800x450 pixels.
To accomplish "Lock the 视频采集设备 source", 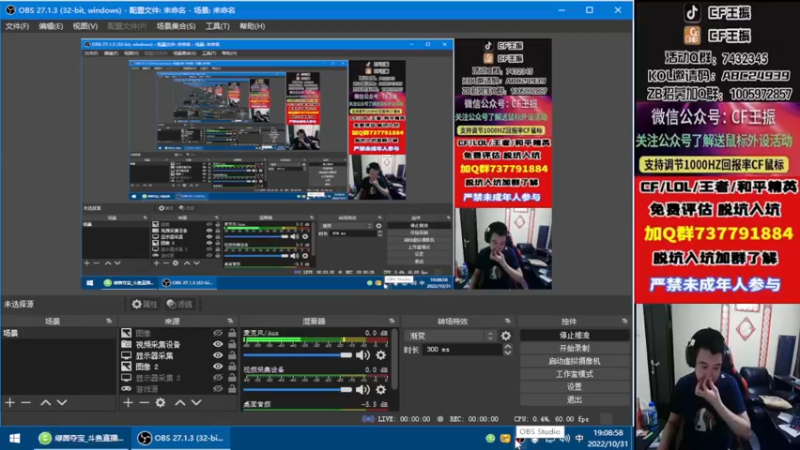I will [232, 344].
